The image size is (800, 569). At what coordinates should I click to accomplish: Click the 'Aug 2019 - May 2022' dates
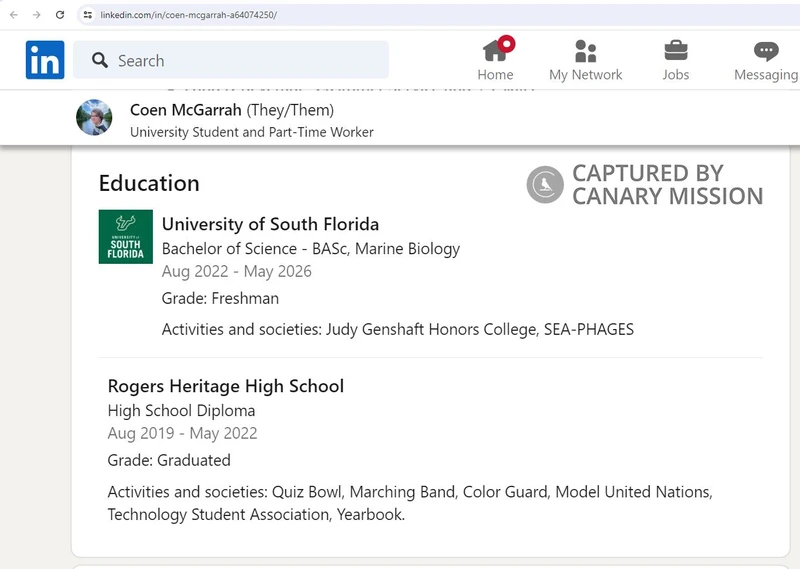click(x=182, y=433)
